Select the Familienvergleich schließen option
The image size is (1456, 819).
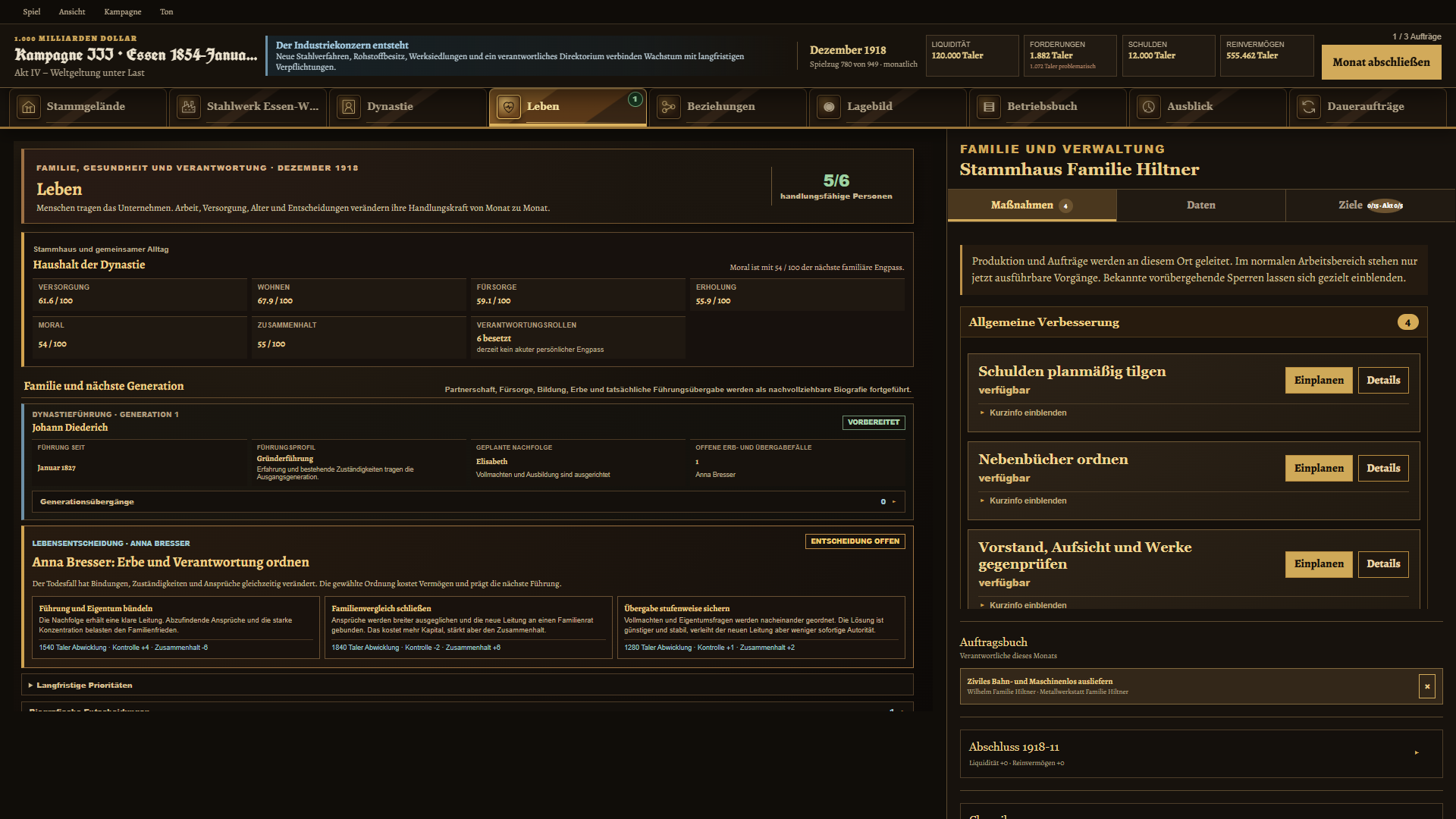tap(468, 628)
